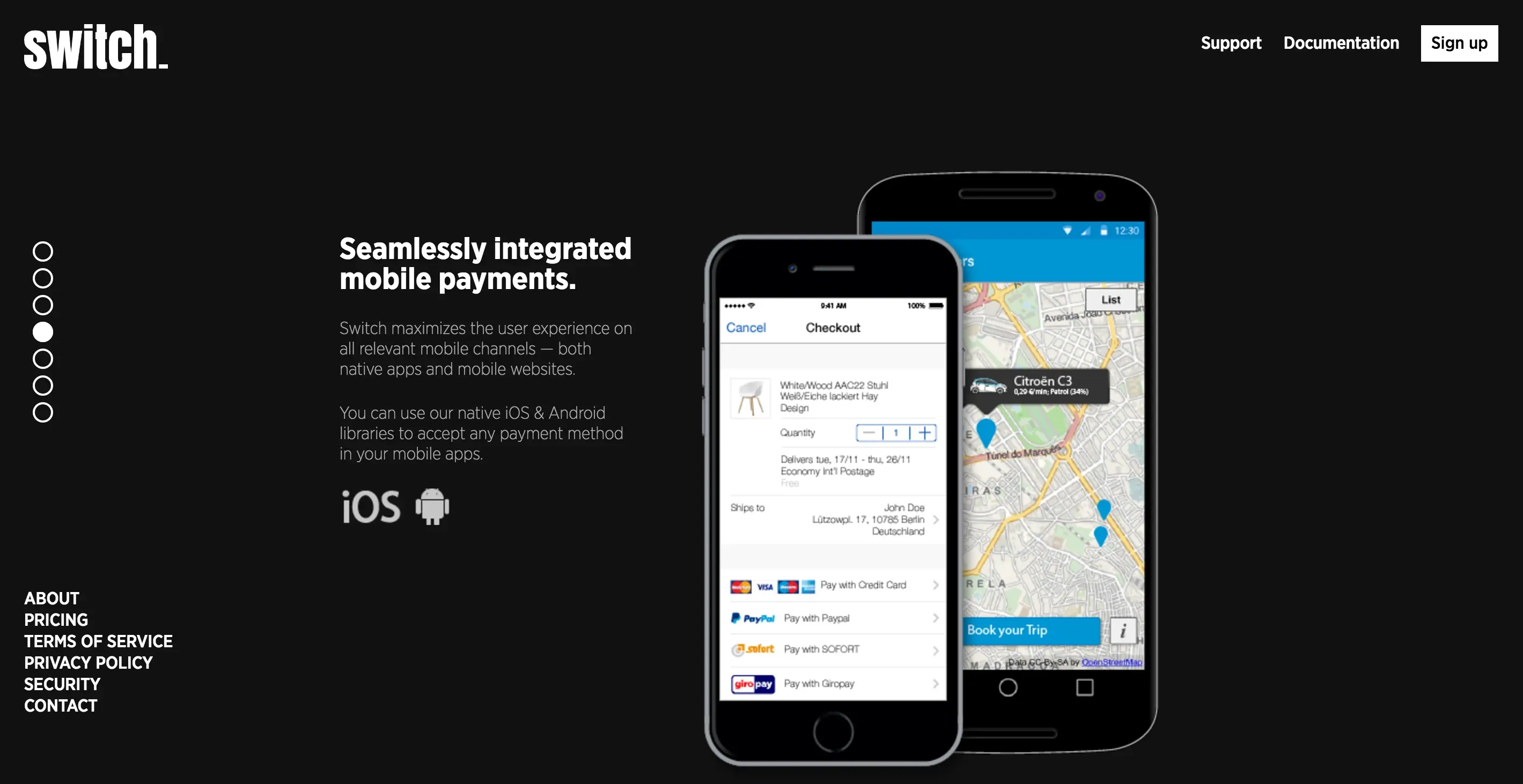Click the Cancel button on checkout screen
Viewport: 1523px width, 784px height.
(x=746, y=326)
